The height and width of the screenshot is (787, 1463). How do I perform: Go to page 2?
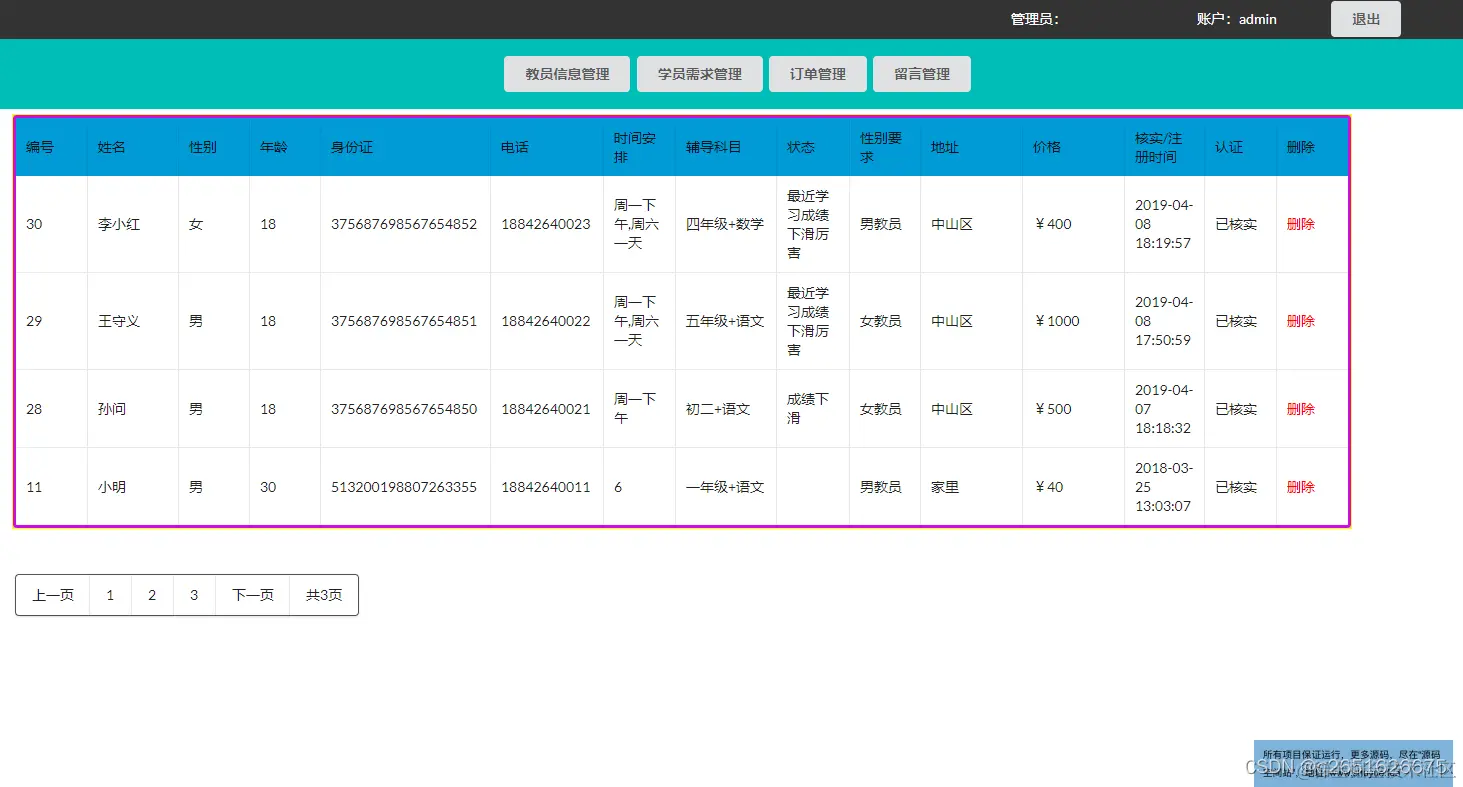(152, 595)
